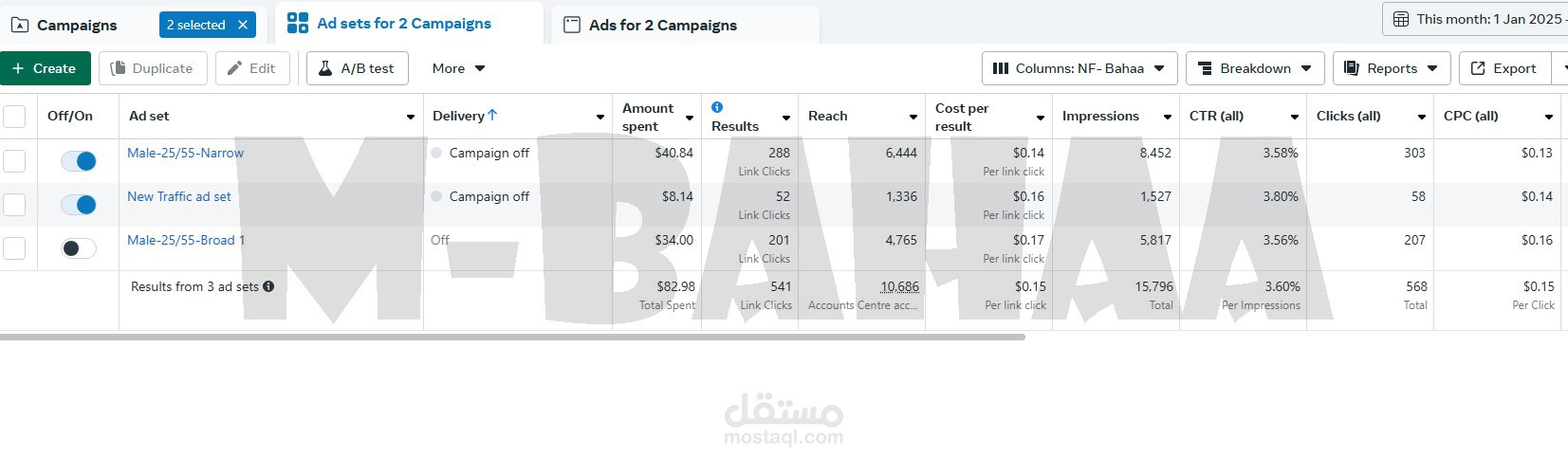The image size is (1568, 457).
Task: Click info icon beside Results from 3 ad sets
Action: (x=268, y=286)
